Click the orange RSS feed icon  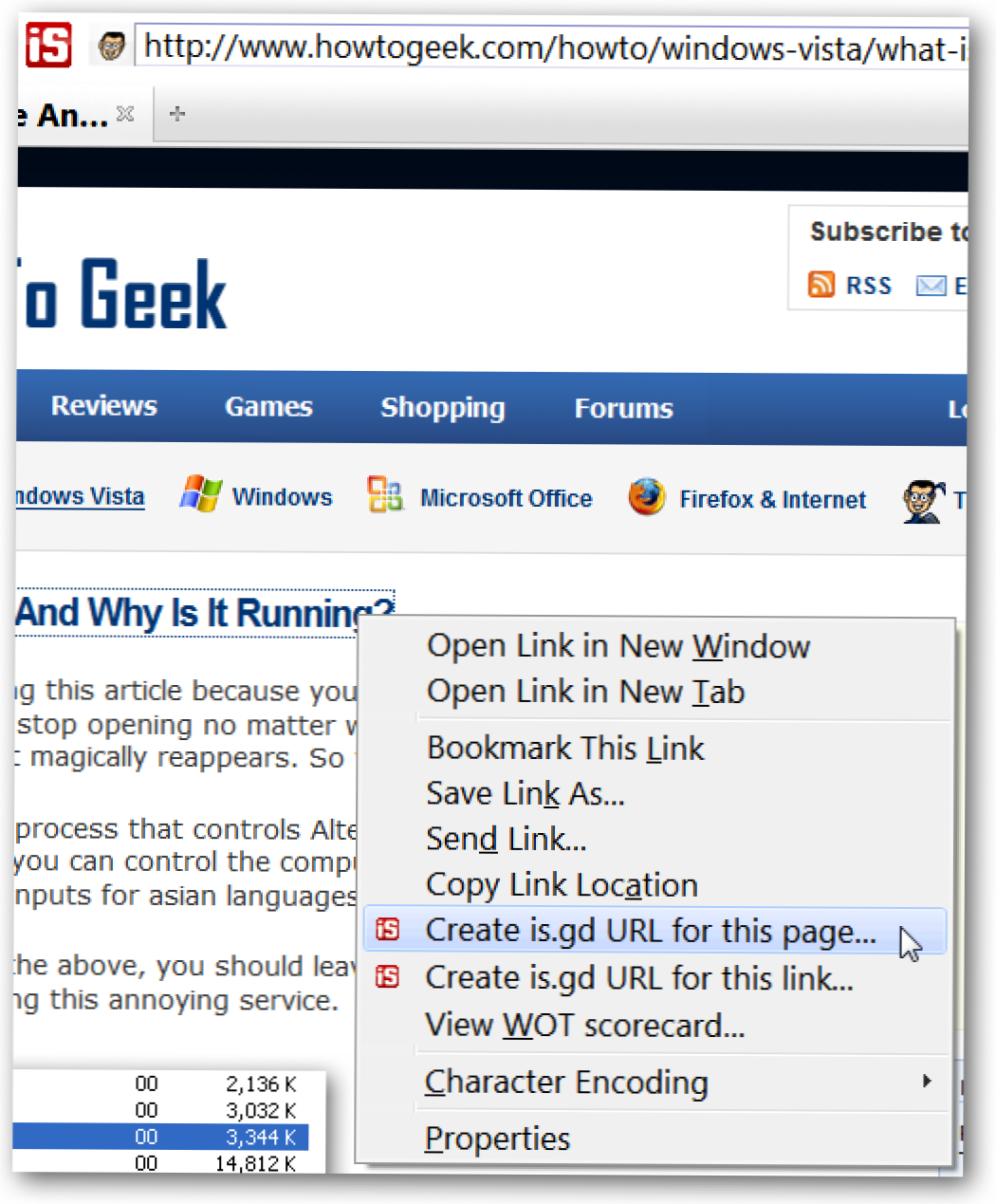click(x=821, y=284)
